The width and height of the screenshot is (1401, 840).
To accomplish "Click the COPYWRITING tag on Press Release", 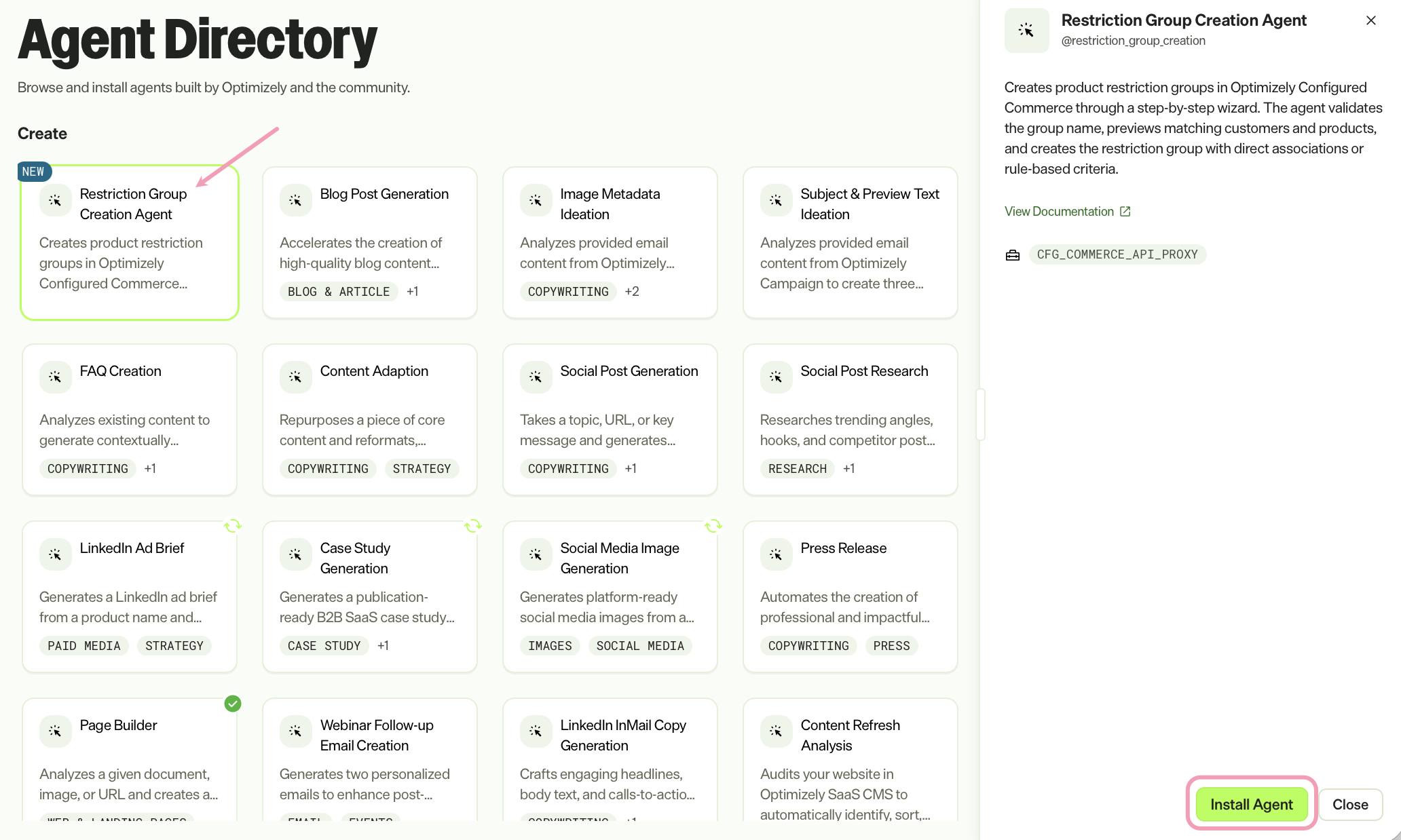I will click(x=808, y=646).
